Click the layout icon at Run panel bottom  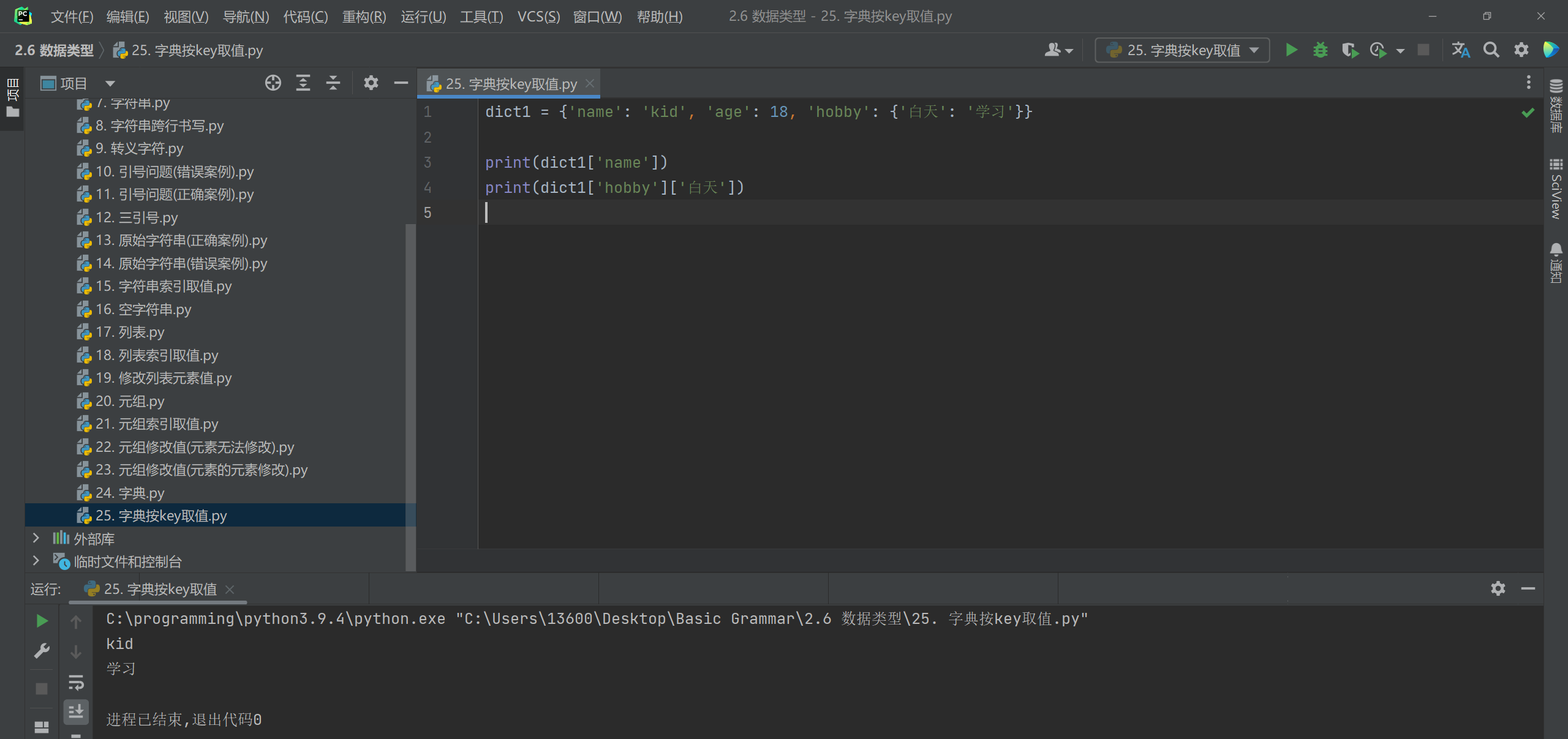42,727
